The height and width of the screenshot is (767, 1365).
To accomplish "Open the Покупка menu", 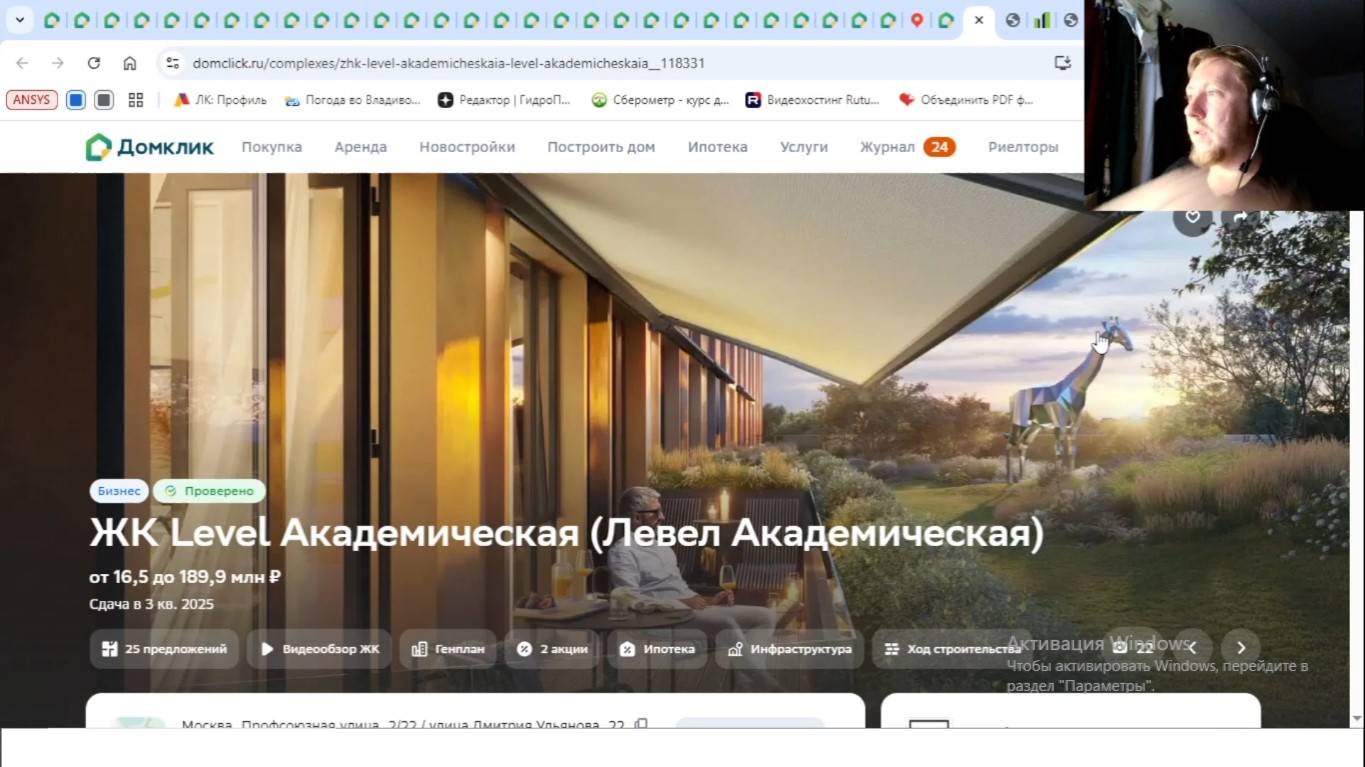I will [271, 147].
